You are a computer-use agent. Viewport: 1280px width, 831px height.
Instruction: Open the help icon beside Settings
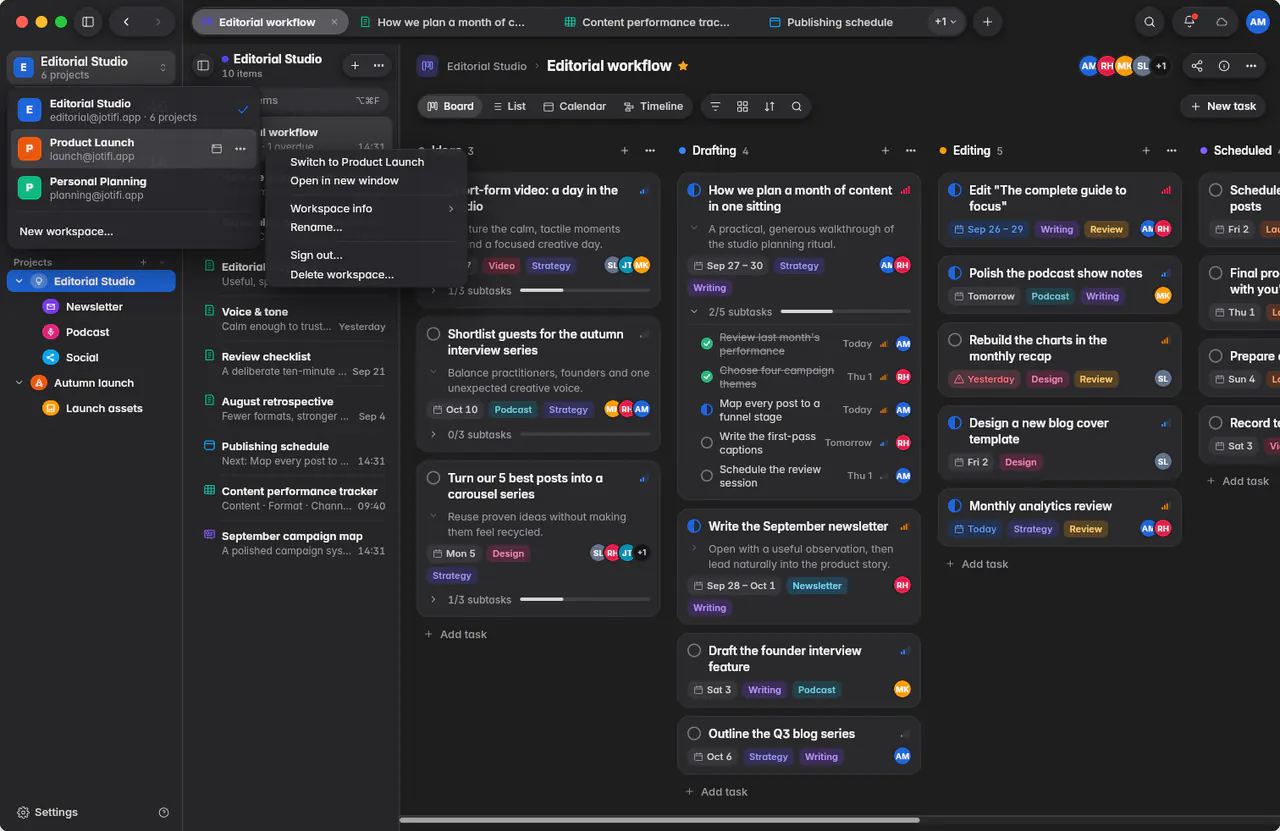tap(164, 813)
